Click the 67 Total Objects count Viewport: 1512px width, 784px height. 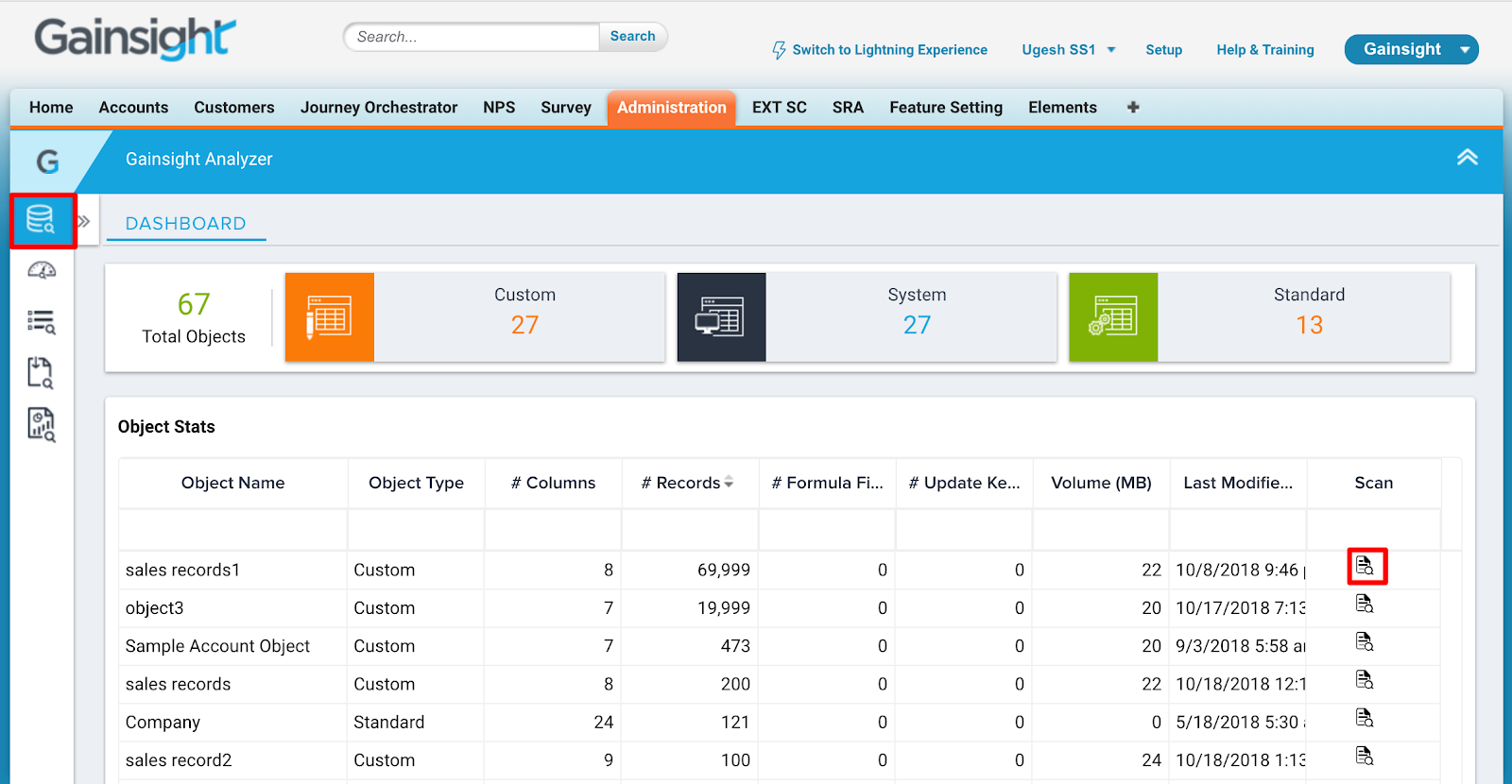click(x=194, y=304)
